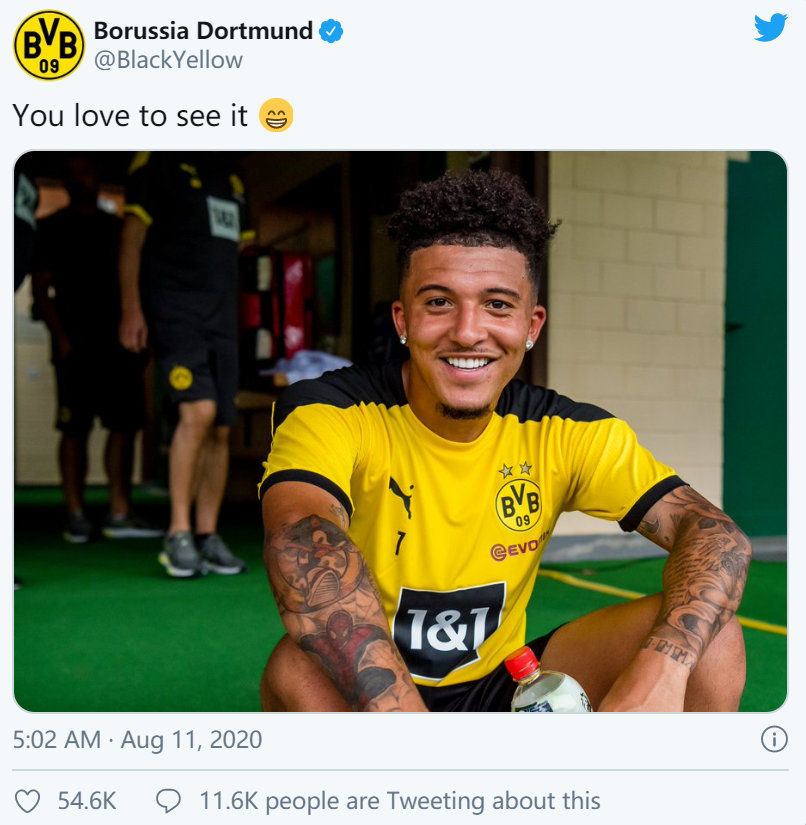Click the grinning emoji in the tweet

[276, 115]
